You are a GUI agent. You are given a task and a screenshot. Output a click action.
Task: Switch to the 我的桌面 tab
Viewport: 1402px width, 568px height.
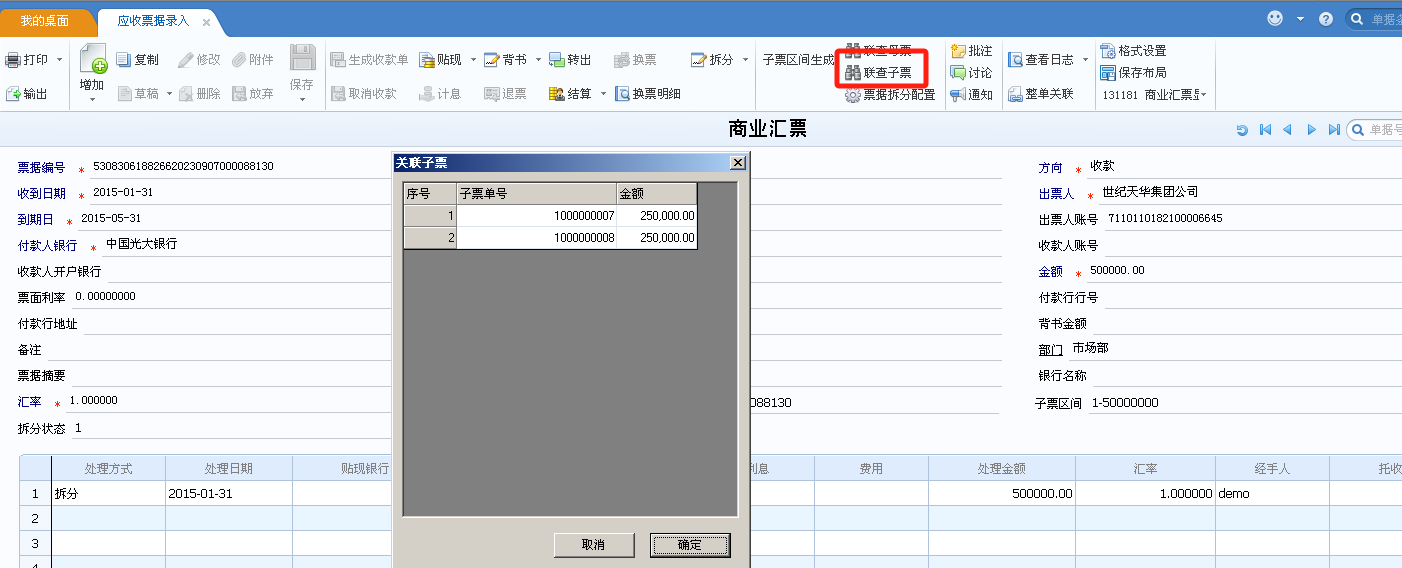click(47, 21)
